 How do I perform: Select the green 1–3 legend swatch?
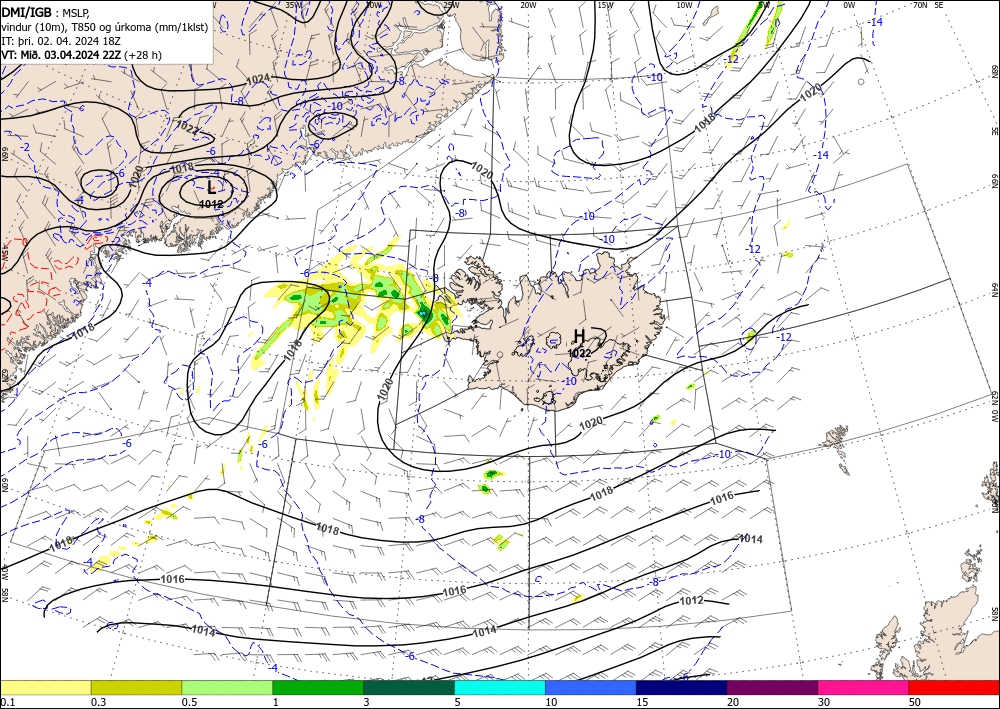[318, 687]
